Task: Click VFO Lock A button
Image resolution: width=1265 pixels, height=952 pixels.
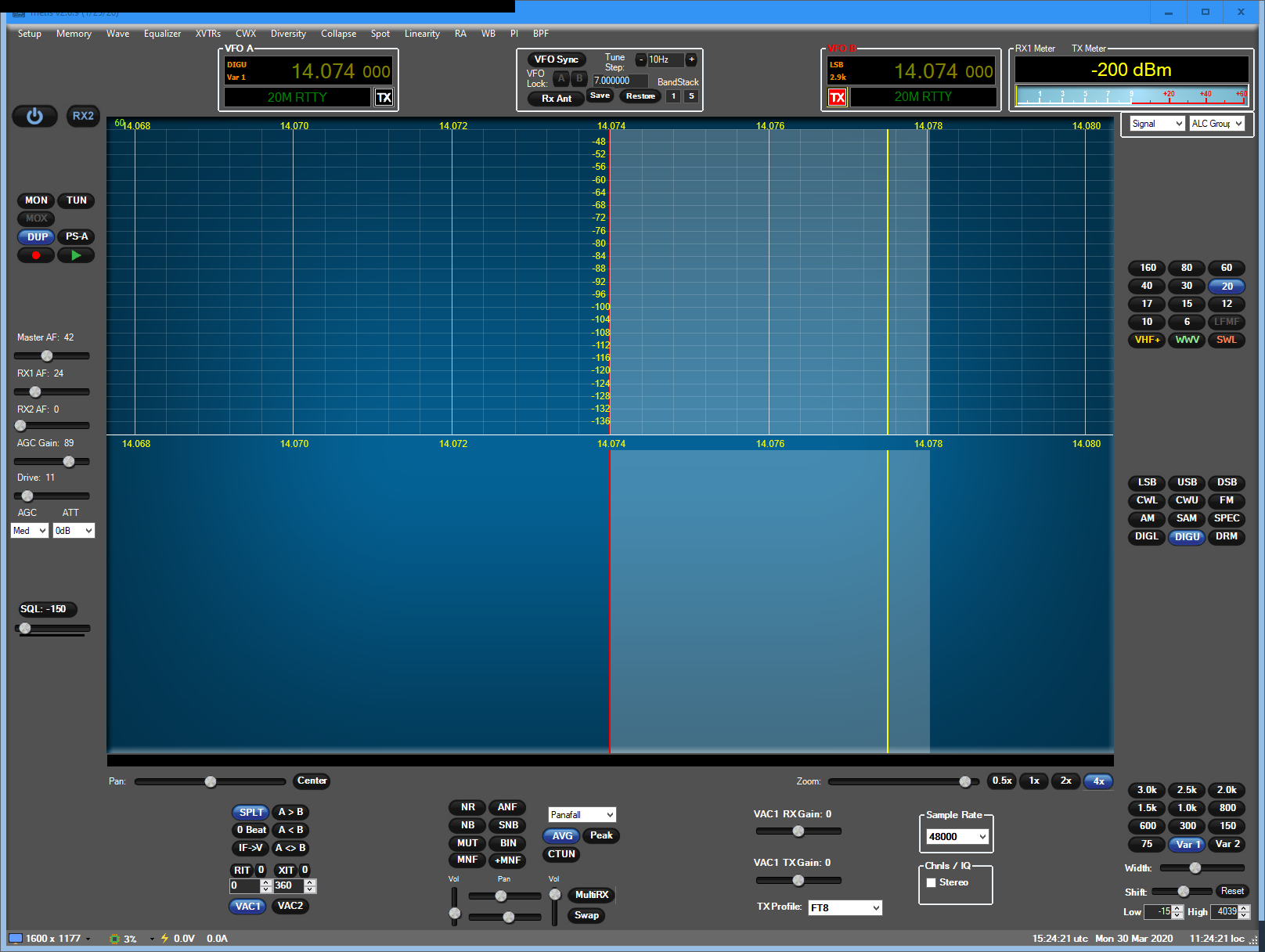Action: click(561, 78)
